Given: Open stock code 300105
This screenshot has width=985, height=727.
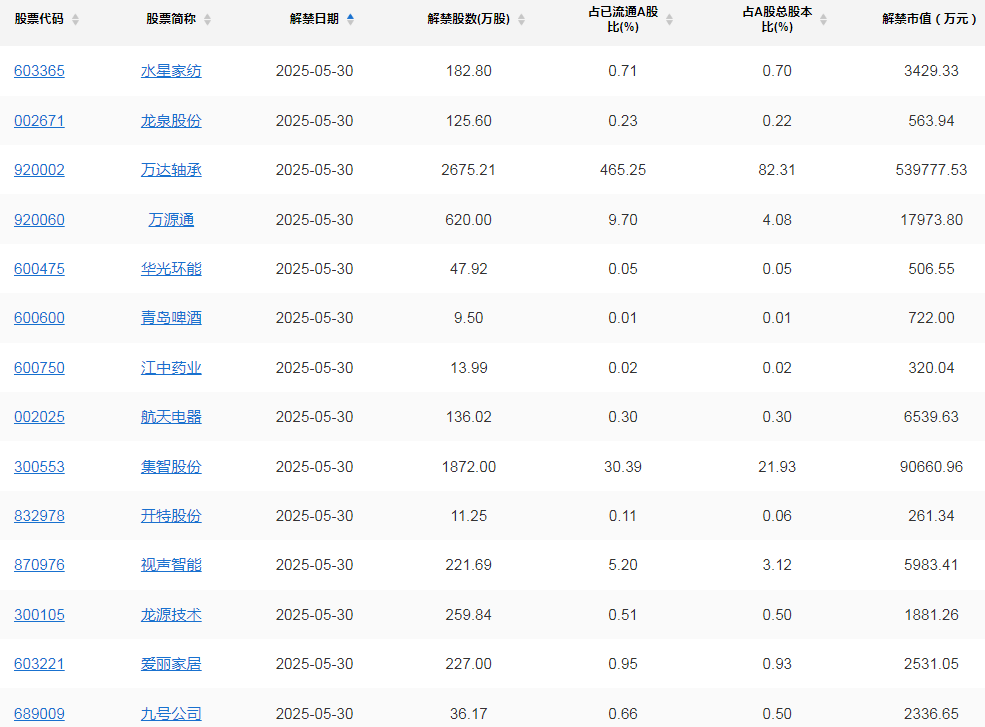Looking at the screenshot, I should (x=40, y=615).
